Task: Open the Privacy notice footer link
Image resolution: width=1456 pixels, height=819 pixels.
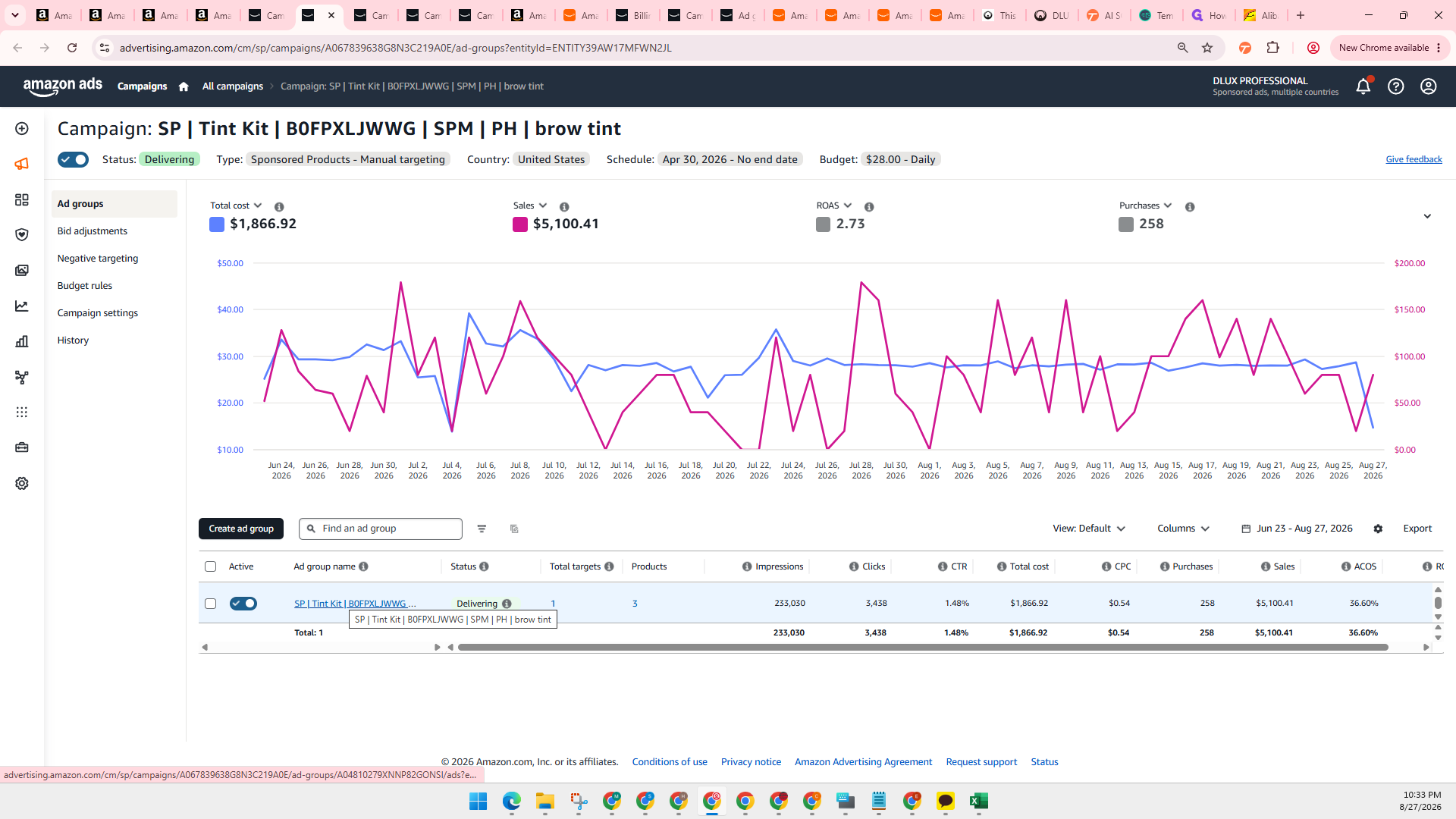Action: (751, 762)
